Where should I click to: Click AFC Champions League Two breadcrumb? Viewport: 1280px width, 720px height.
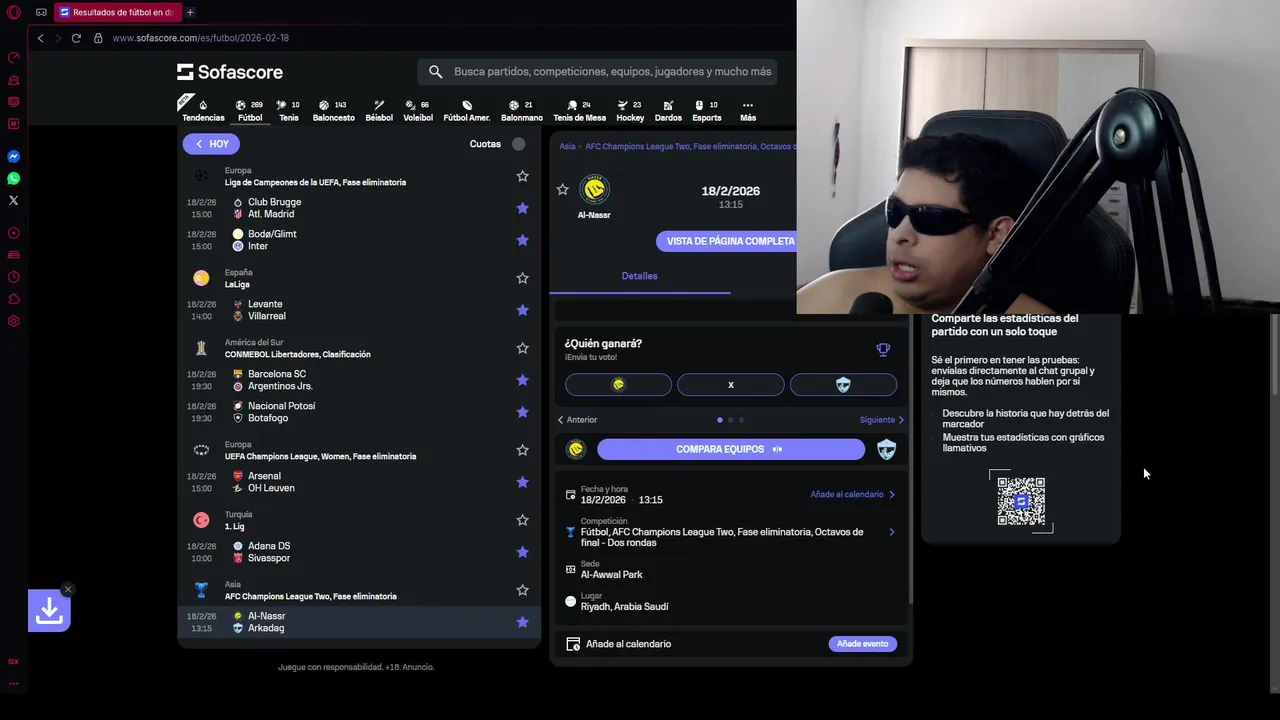pyautogui.click(x=690, y=146)
